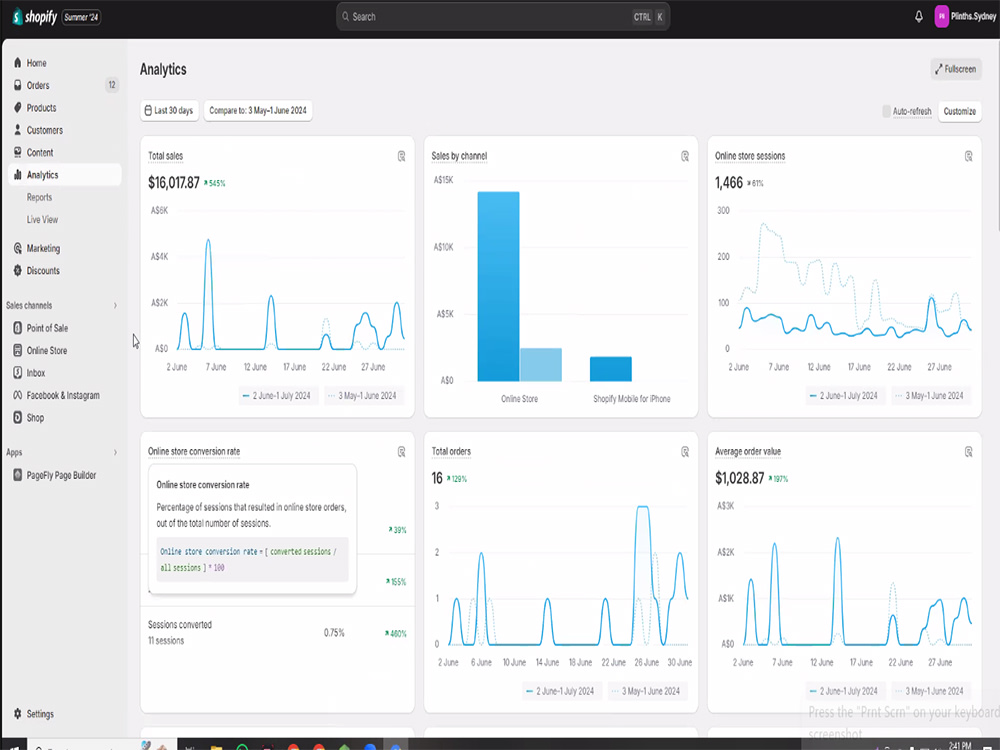1000x750 pixels.
Task: Toggle 3 May–1 June 2024 legend in Online store sessions
Action: point(930,395)
